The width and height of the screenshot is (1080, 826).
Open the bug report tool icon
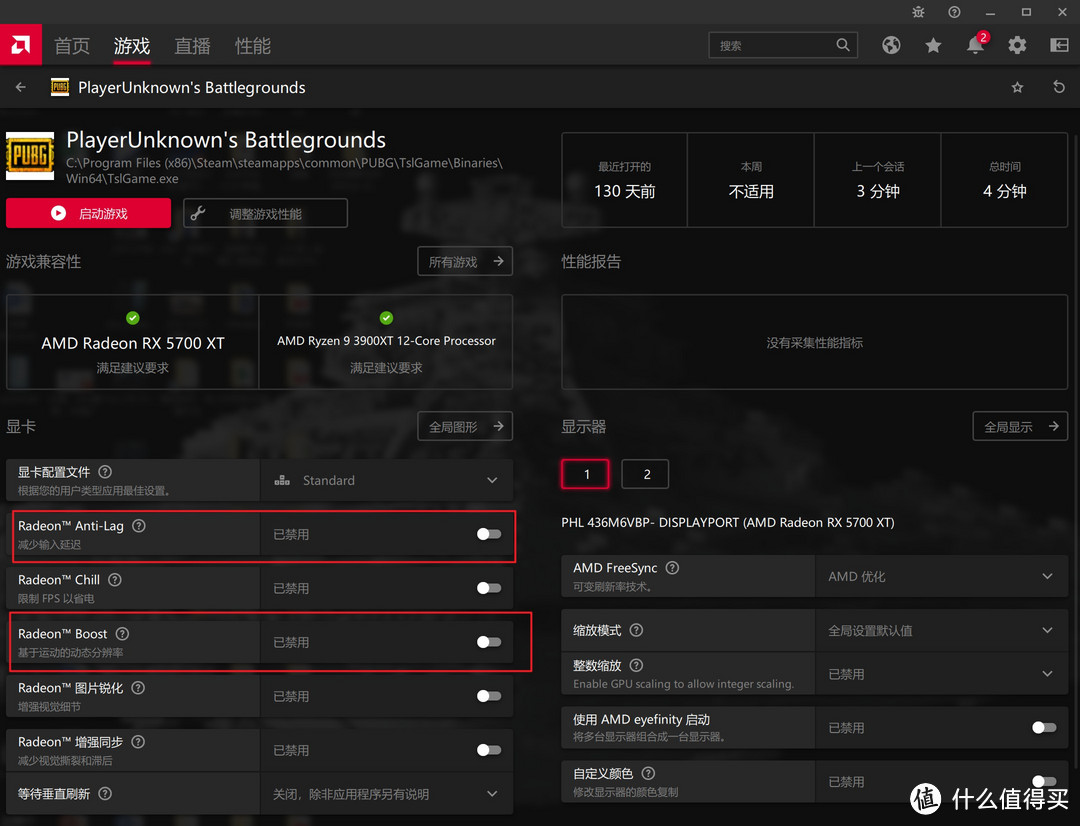coord(918,12)
